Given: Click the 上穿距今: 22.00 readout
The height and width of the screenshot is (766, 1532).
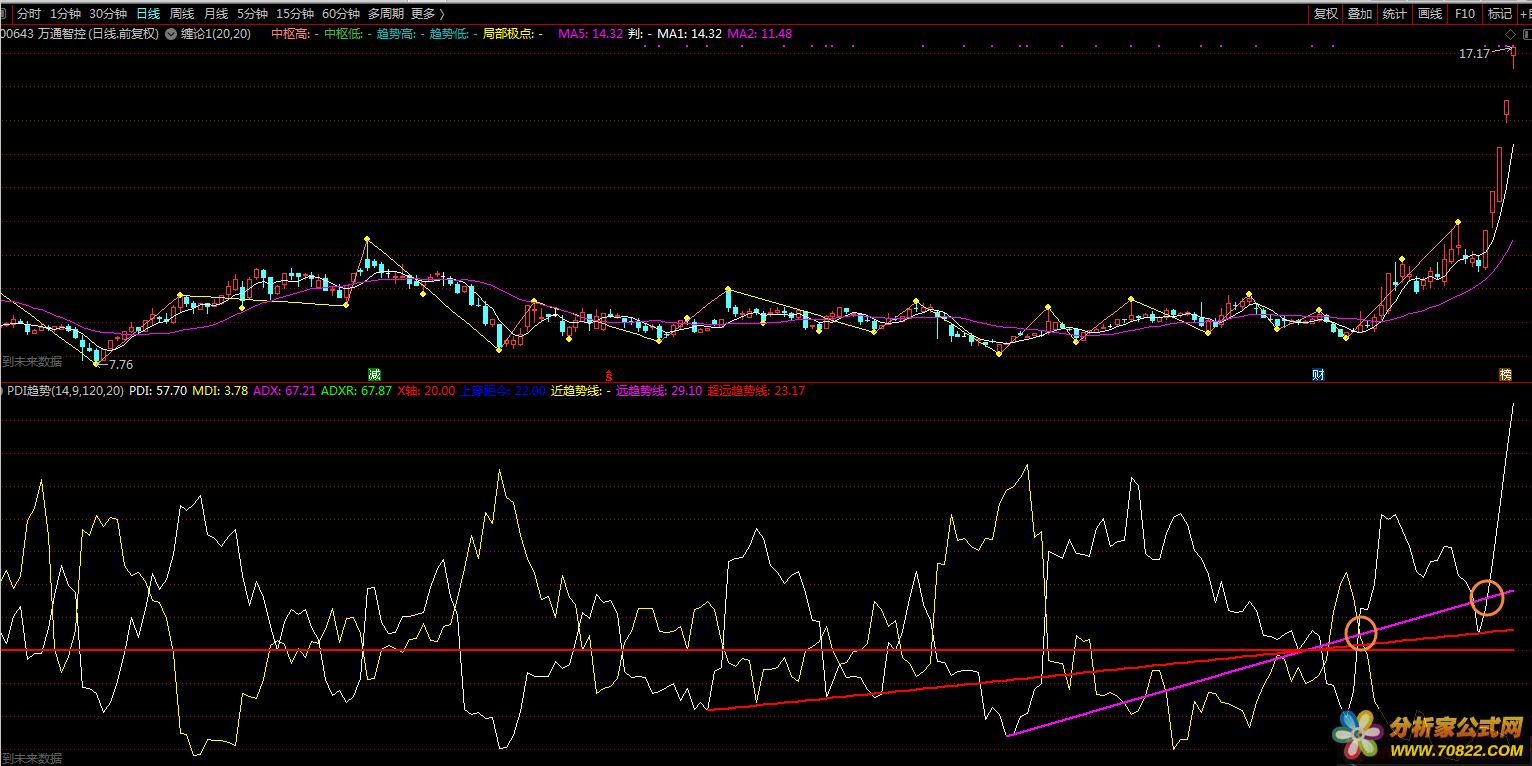Looking at the screenshot, I should tap(503, 391).
